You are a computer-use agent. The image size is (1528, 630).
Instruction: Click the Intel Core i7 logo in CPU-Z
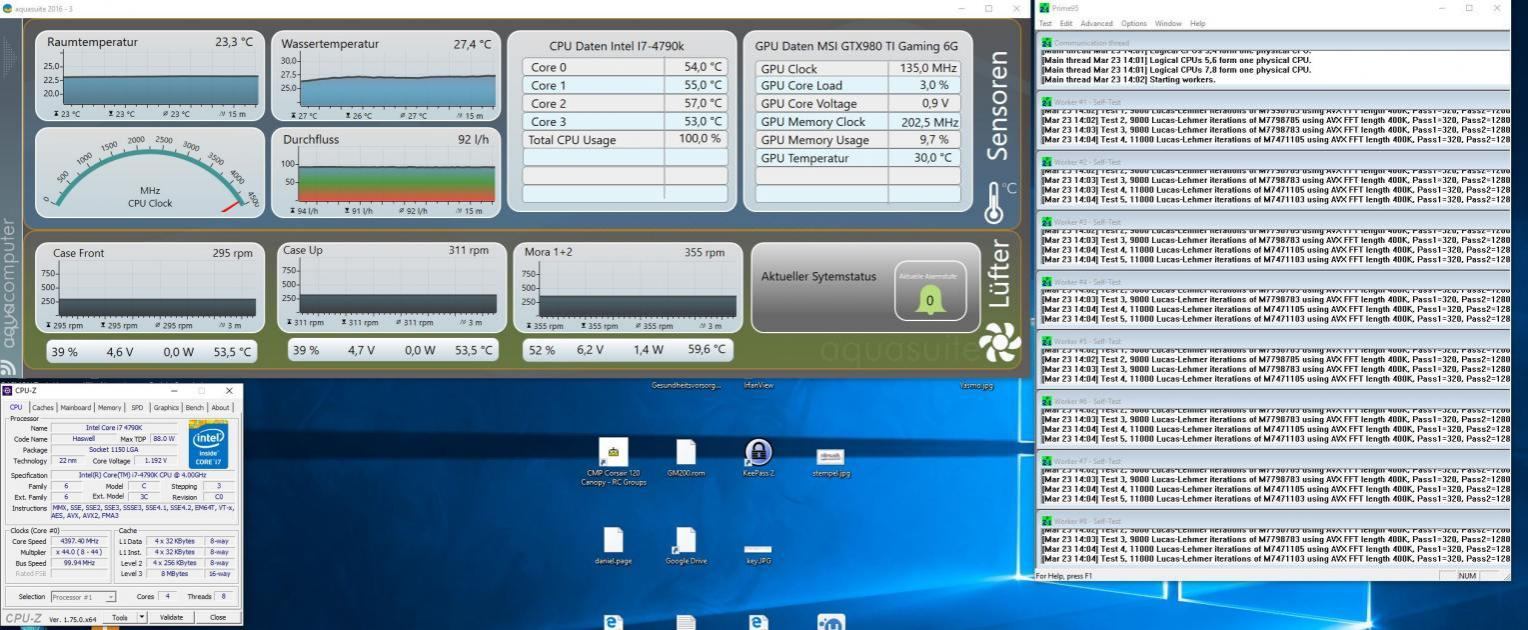tap(208, 445)
